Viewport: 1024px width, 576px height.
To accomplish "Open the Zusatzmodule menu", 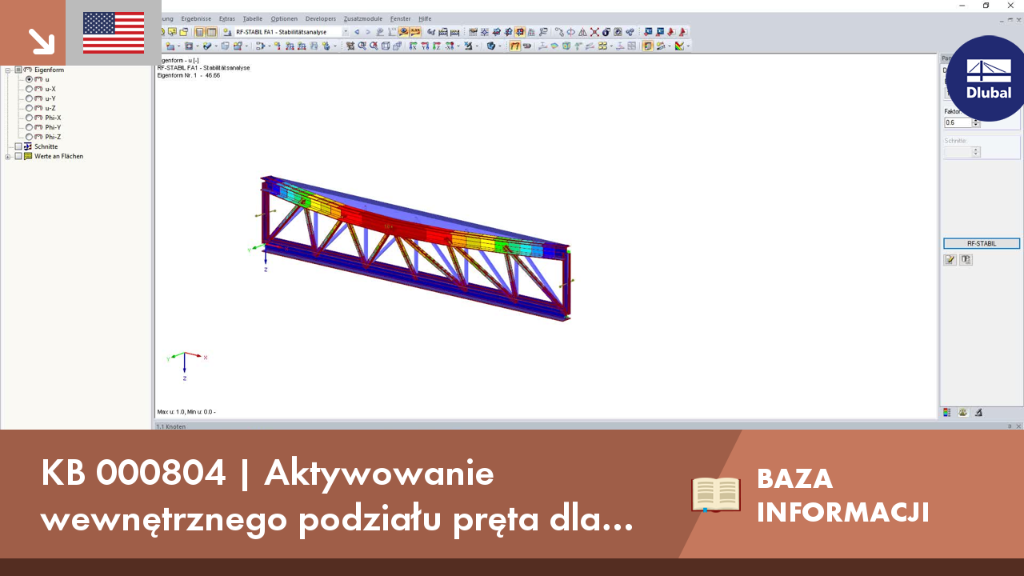I will pos(362,19).
